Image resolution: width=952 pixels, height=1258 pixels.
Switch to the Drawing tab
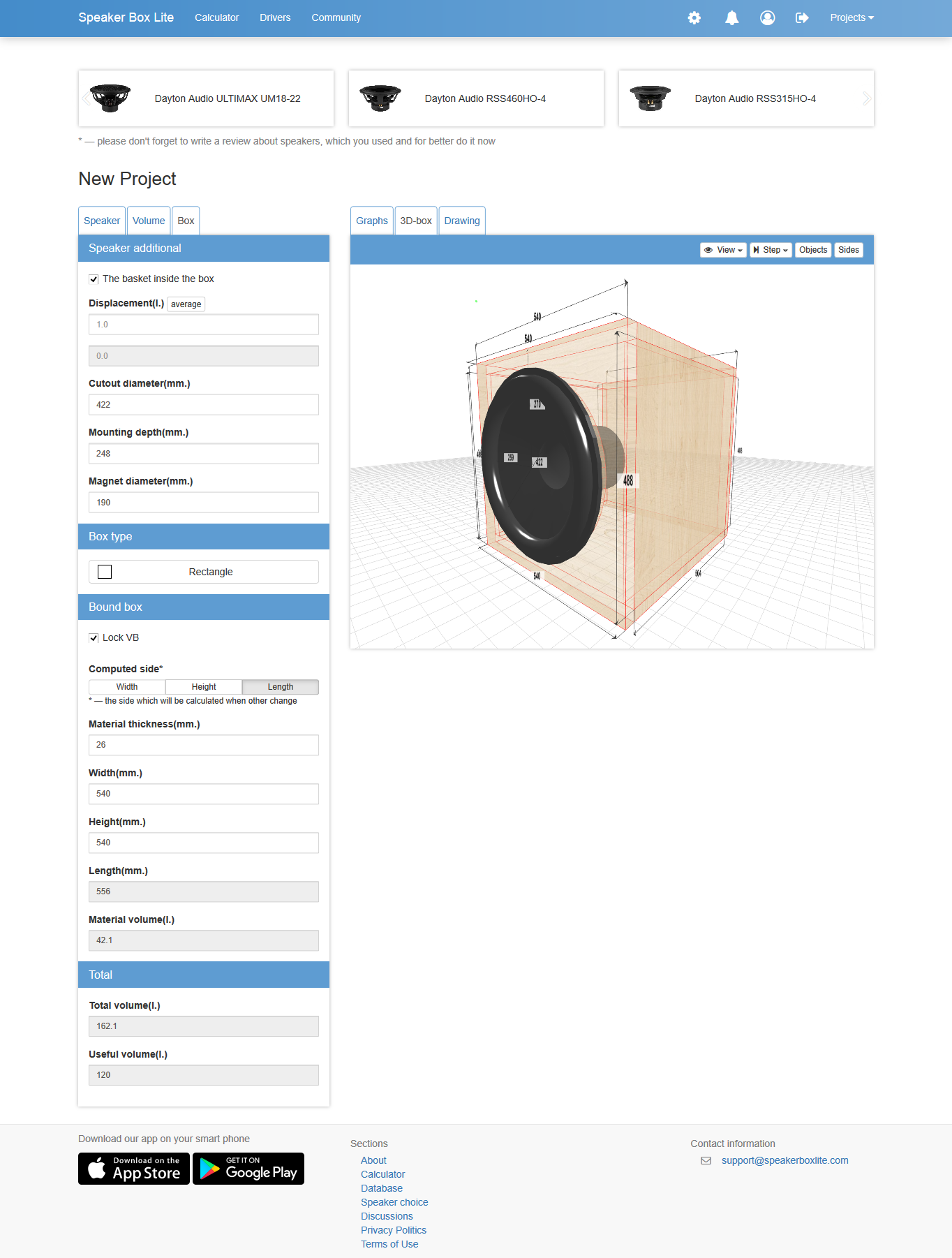point(462,221)
